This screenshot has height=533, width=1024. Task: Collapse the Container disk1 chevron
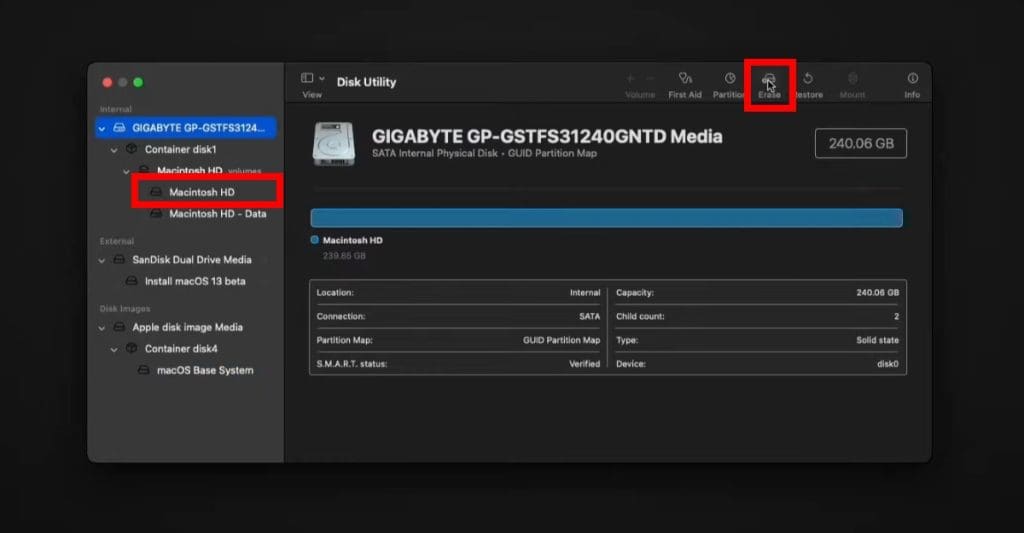[x=114, y=150]
